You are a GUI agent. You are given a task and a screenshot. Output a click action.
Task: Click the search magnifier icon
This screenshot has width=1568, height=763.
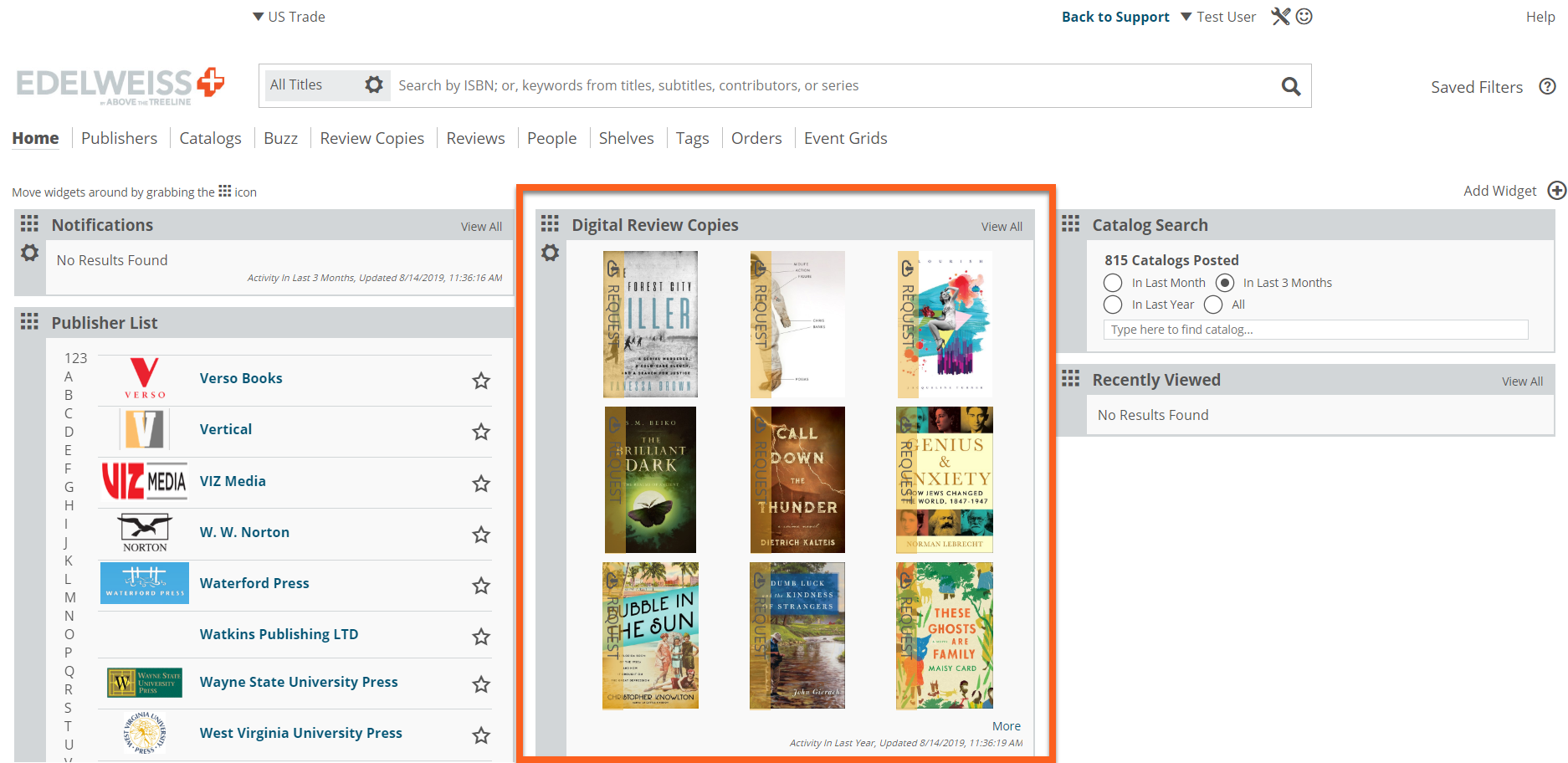coord(1291,86)
